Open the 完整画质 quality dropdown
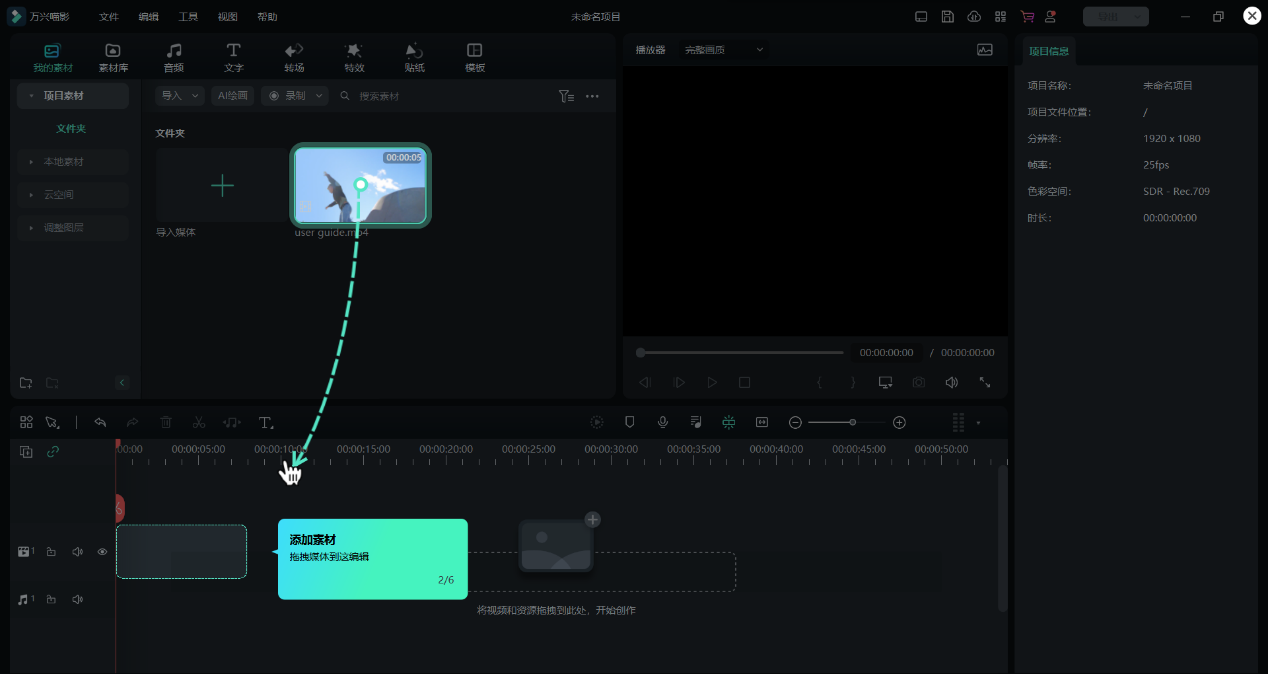The image size is (1268, 674). (724, 50)
